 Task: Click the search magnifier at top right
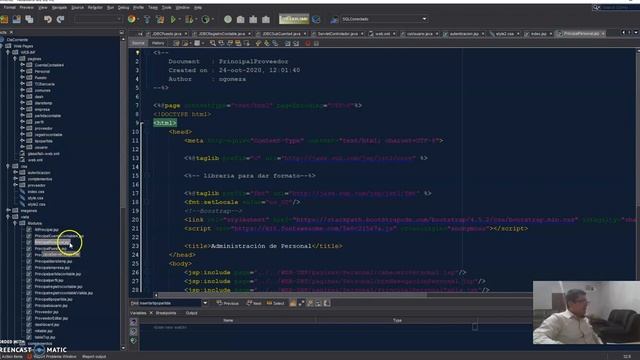coord(596,7)
